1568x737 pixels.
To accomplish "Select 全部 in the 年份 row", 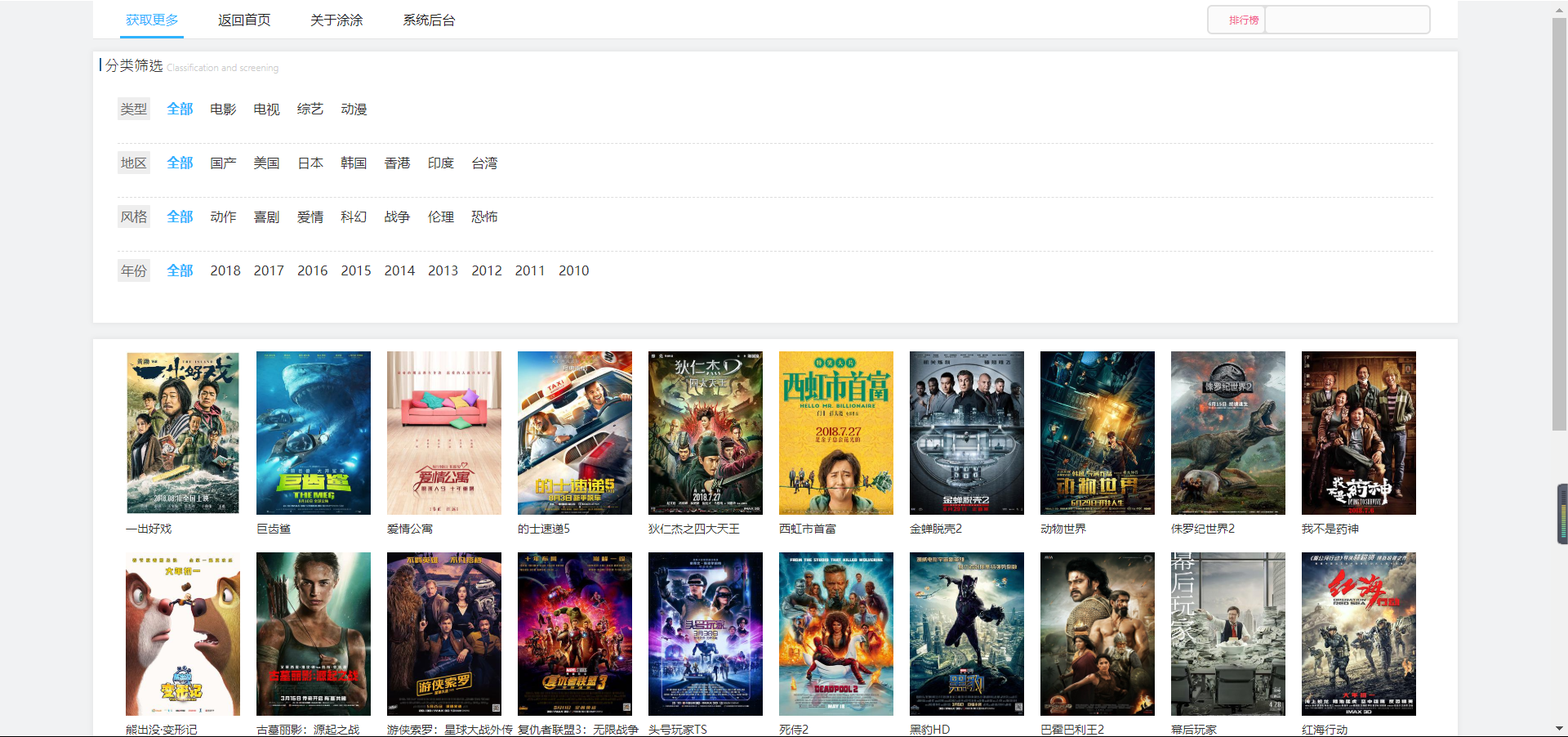I will coord(180,270).
